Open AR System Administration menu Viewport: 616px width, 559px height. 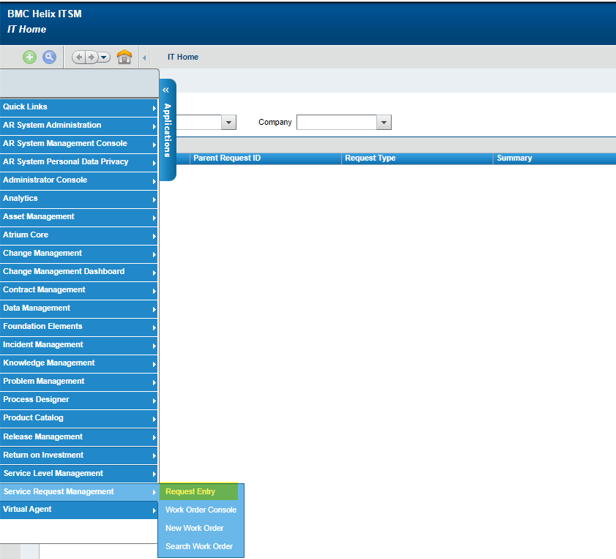point(79,126)
